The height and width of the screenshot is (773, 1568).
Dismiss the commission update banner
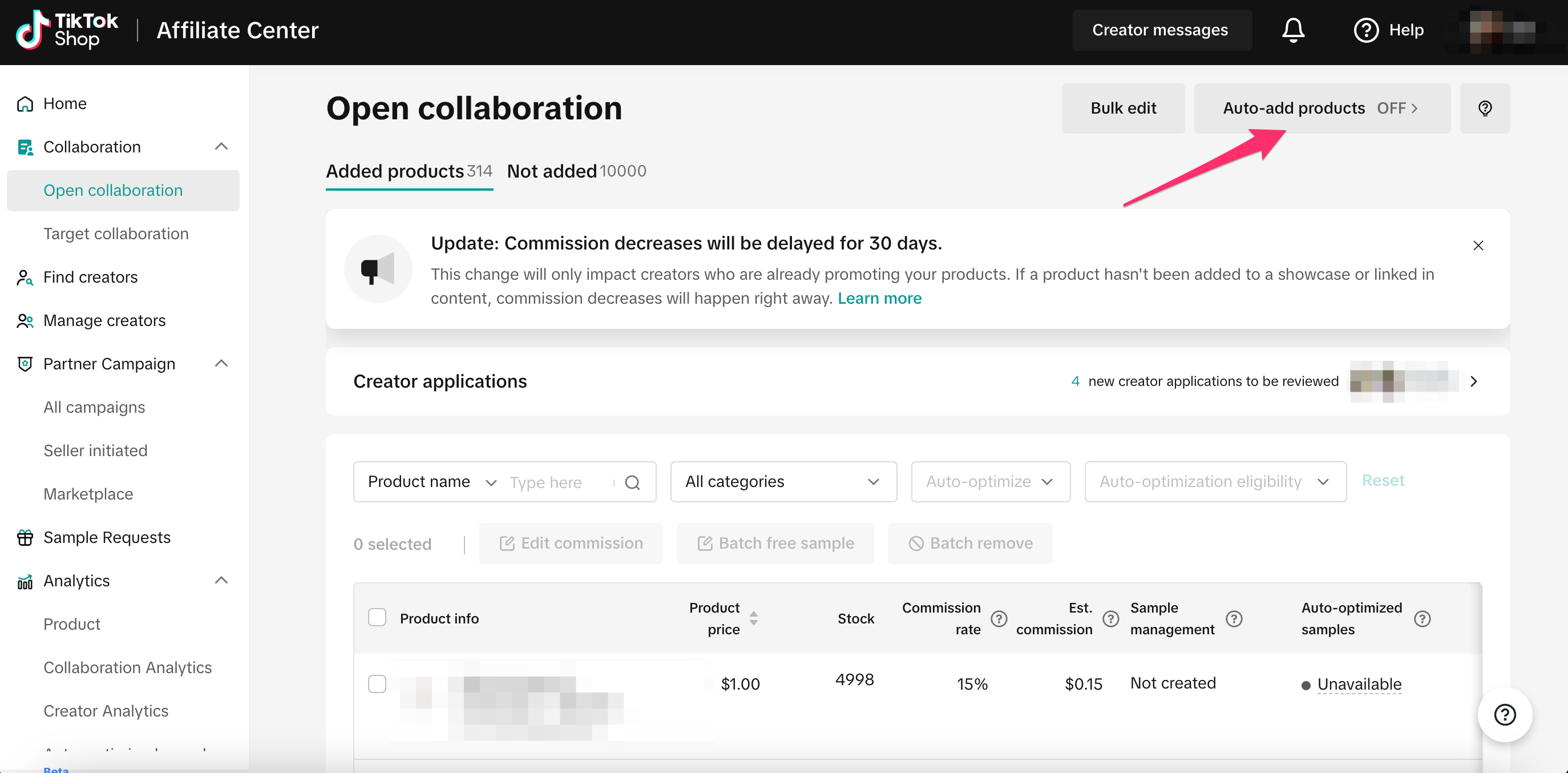tap(1477, 245)
